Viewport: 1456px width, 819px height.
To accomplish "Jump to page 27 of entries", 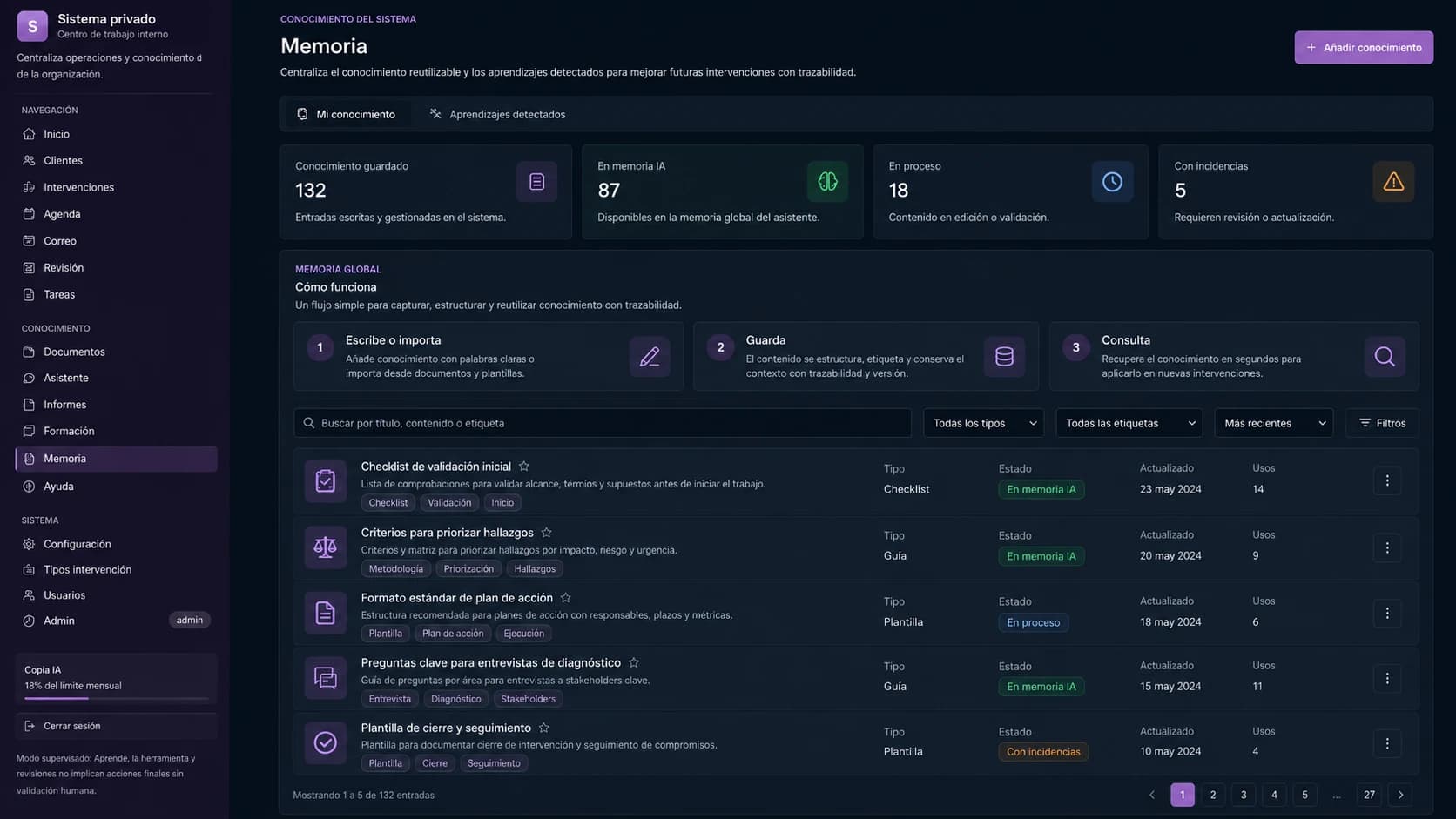I will tap(1369, 795).
